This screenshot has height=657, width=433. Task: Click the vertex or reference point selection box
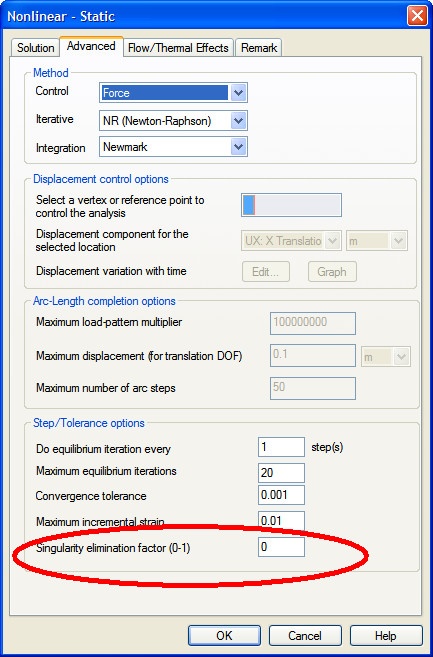(291, 205)
